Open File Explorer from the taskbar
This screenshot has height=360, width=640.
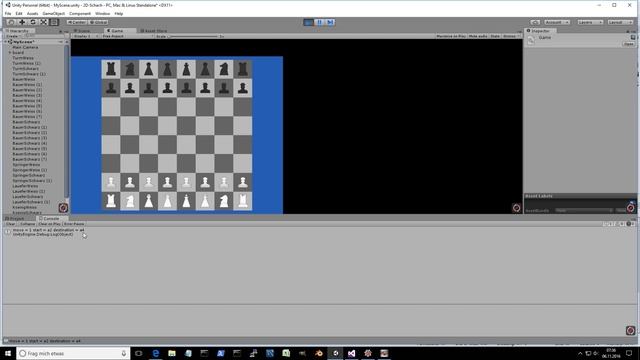pos(172,353)
